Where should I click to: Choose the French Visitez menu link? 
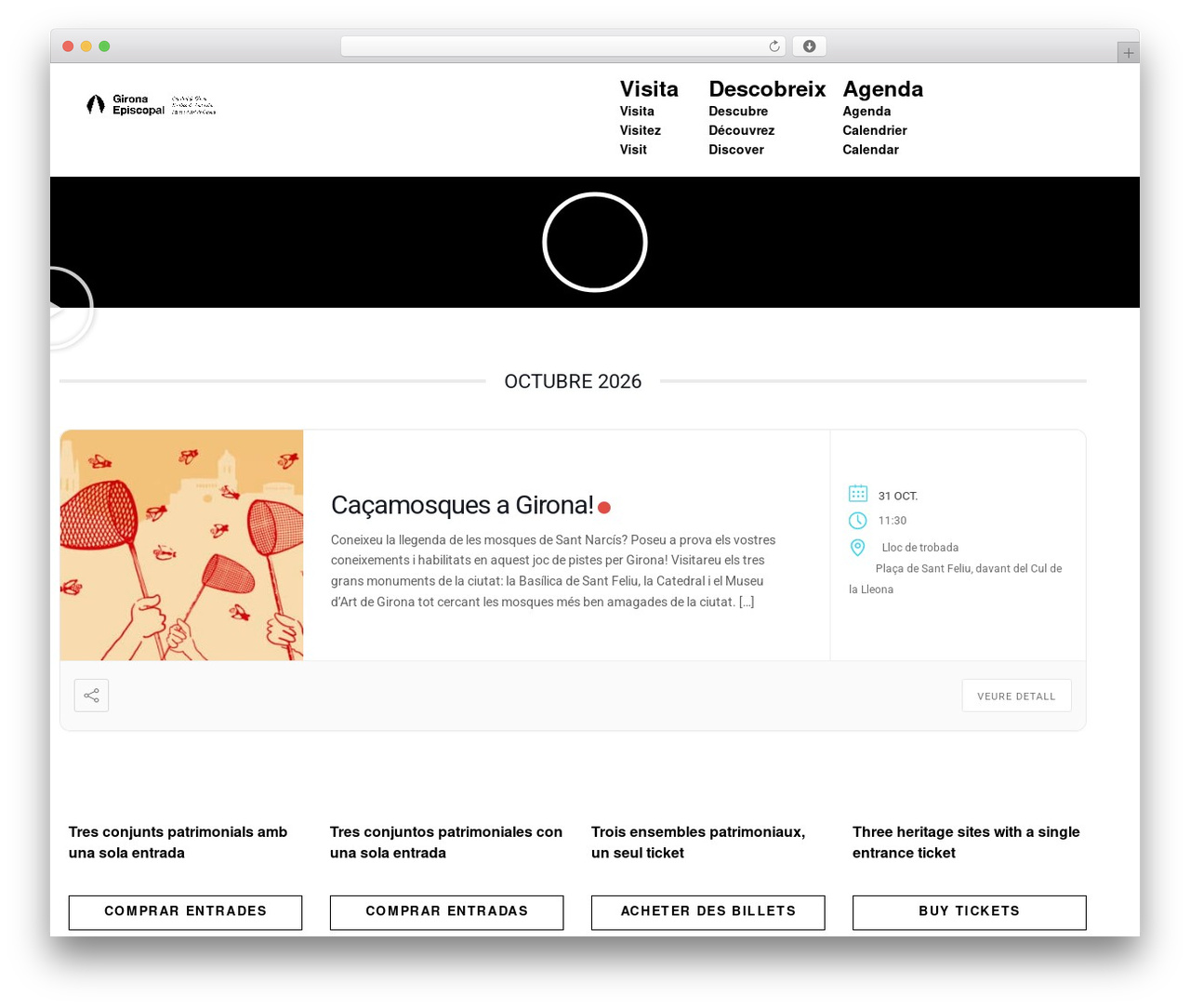coord(641,130)
